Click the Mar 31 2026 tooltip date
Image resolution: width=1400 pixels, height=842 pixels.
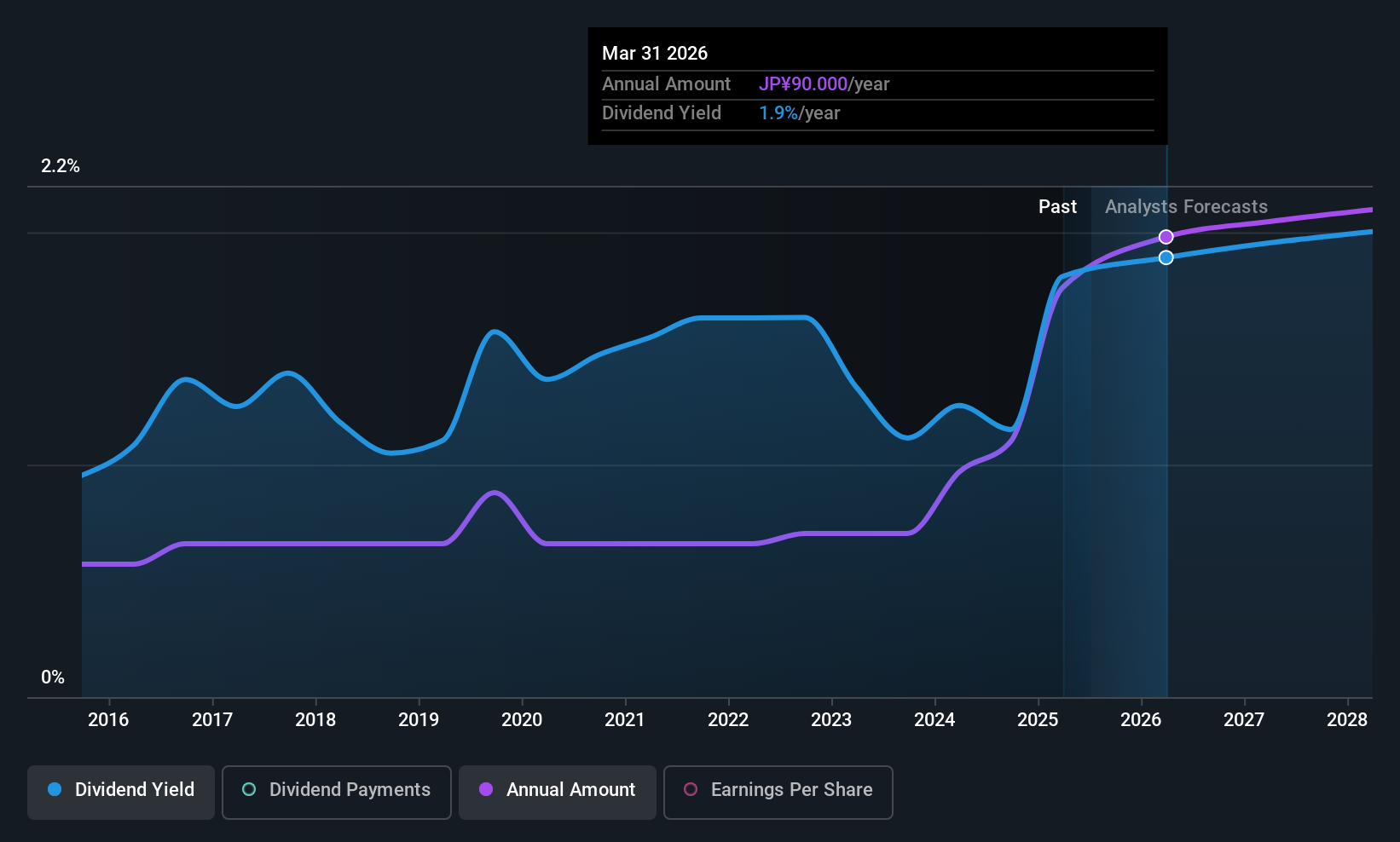[655, 53]
